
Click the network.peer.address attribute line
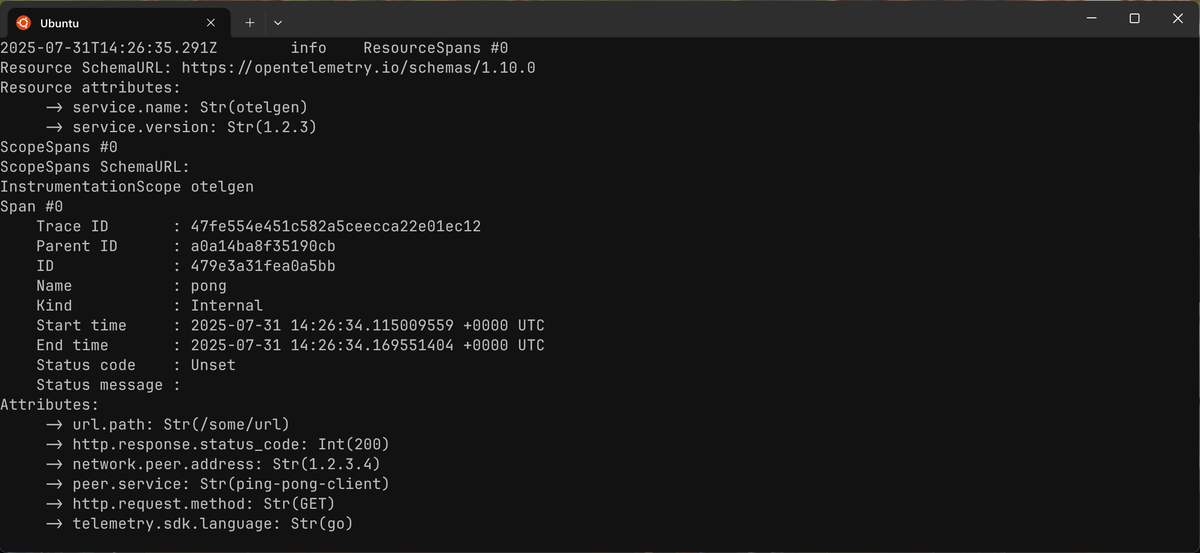click(213, 465)
